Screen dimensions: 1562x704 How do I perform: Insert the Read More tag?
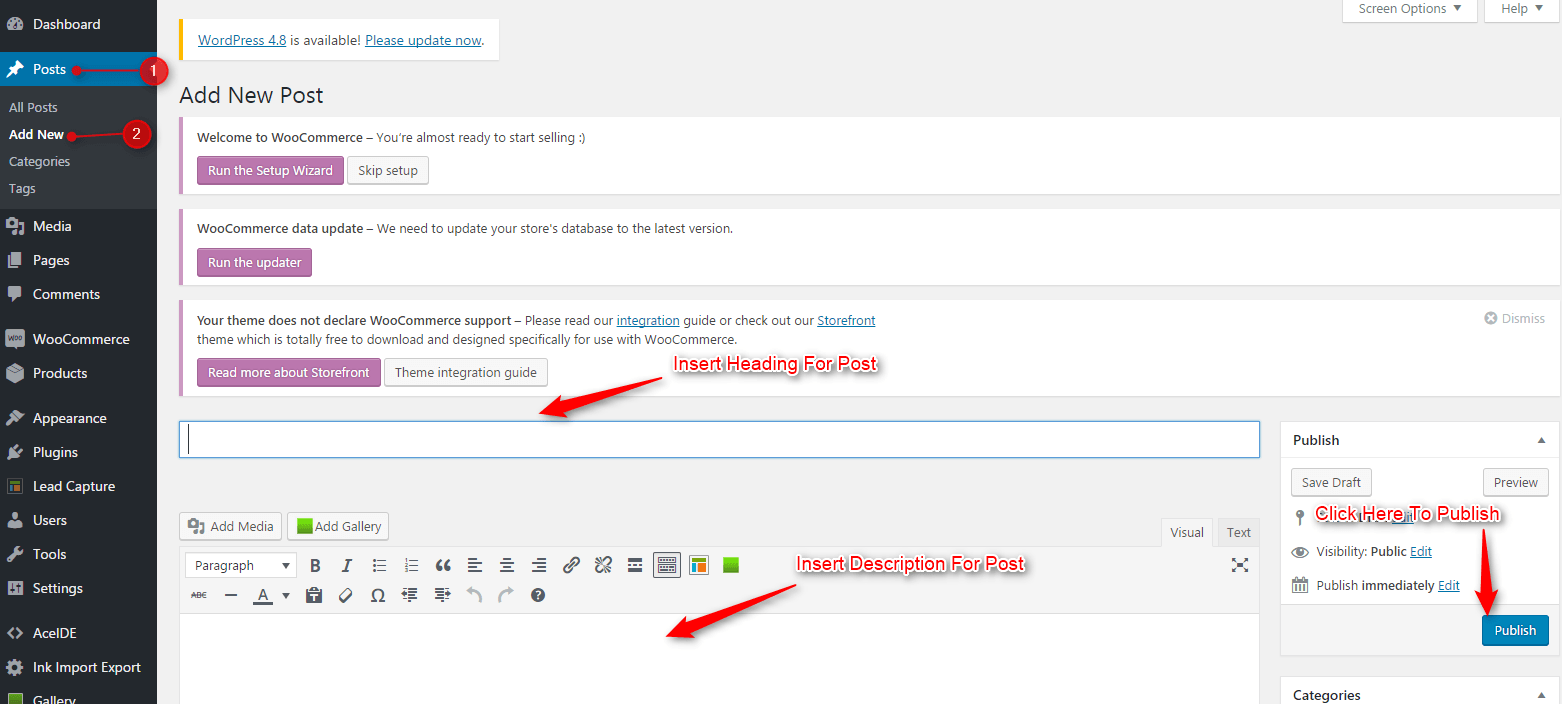pyautogui.click(x=635, y=565)
